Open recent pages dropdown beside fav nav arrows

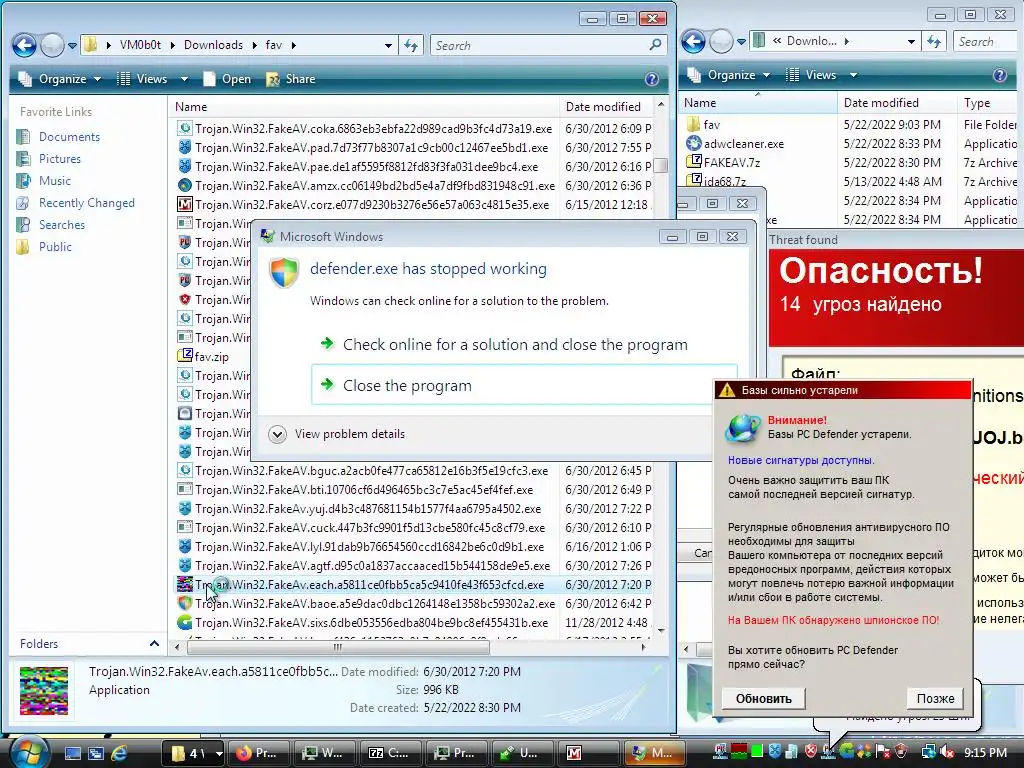(x=72, y=46)
